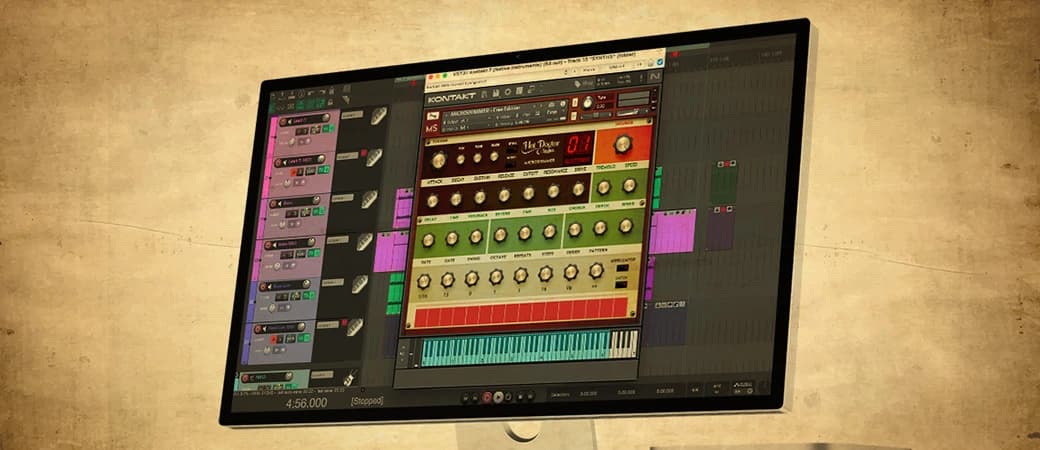The height and width of the screenshot is (450, 1040).
Task: Click the Release knob in the synth
Action: point(504,195)
